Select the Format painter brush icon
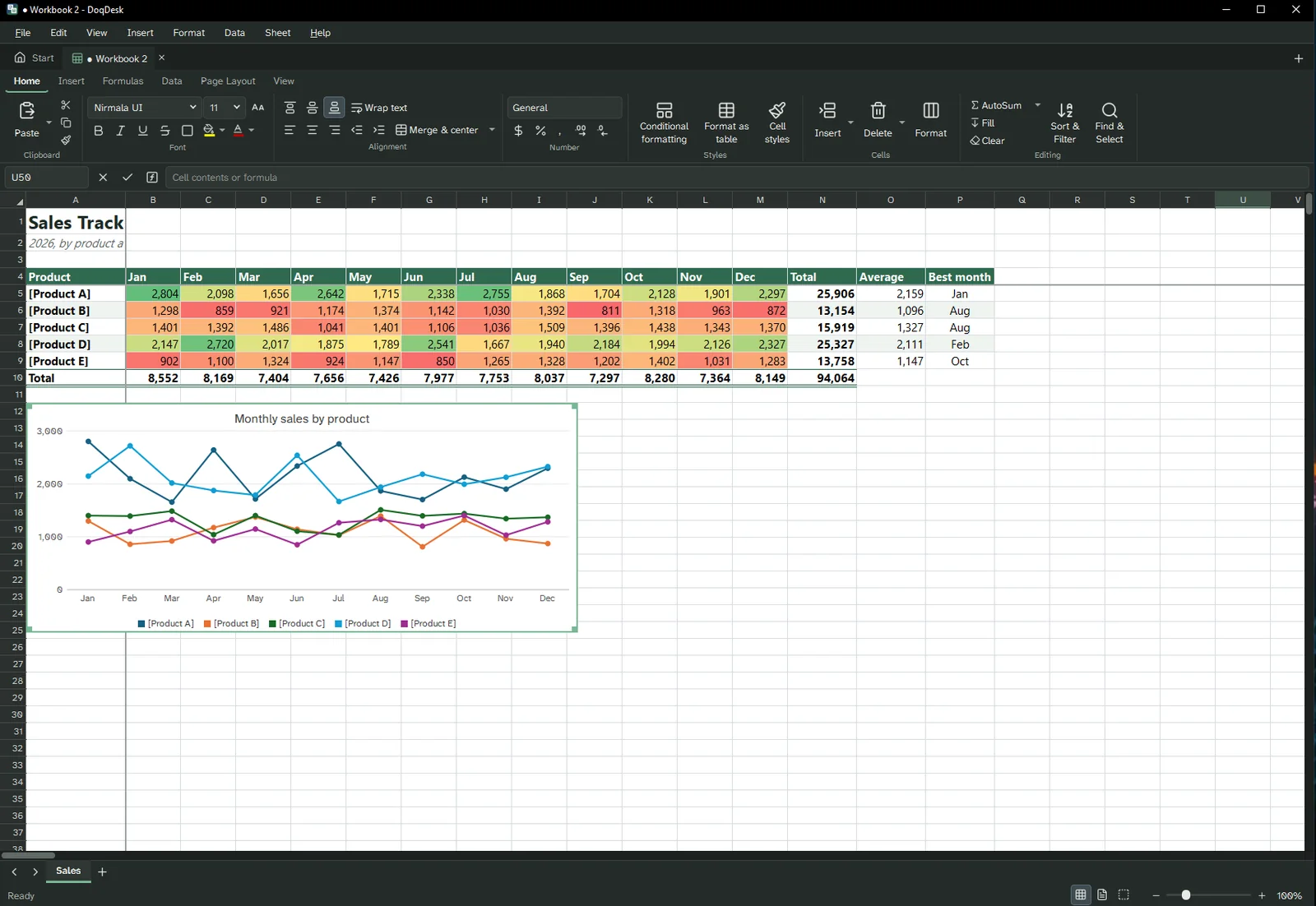 click(66, 141)
